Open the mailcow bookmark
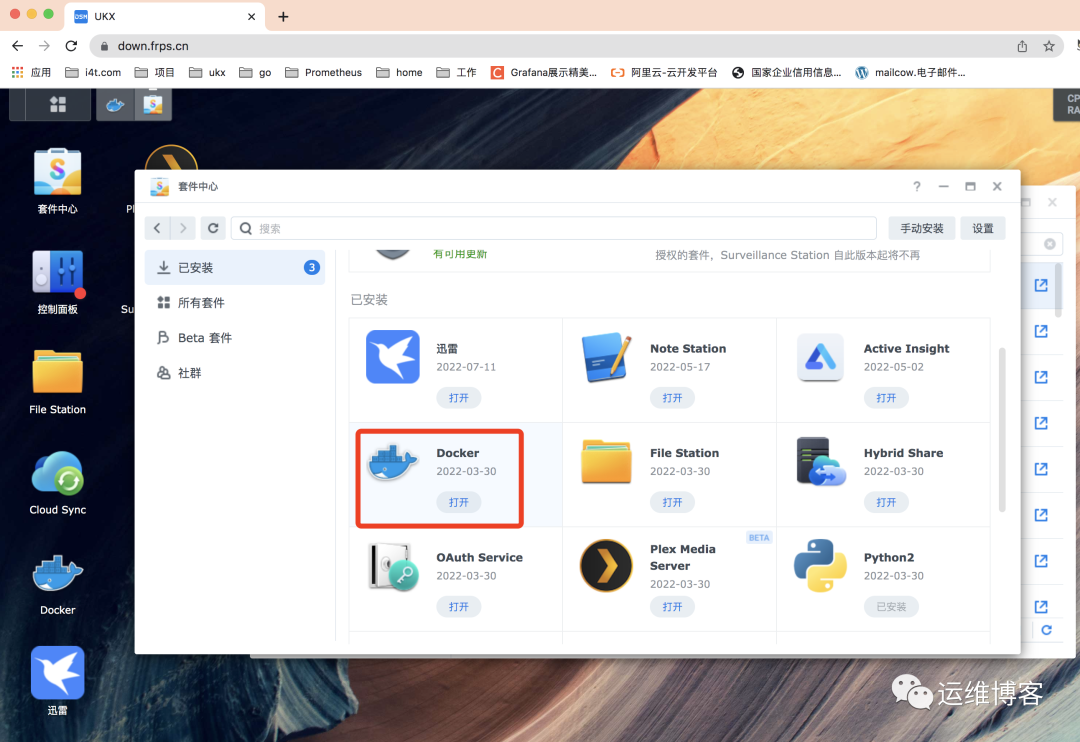The height and width of the screenshot is (742, 1080). (x=910, y=72)
